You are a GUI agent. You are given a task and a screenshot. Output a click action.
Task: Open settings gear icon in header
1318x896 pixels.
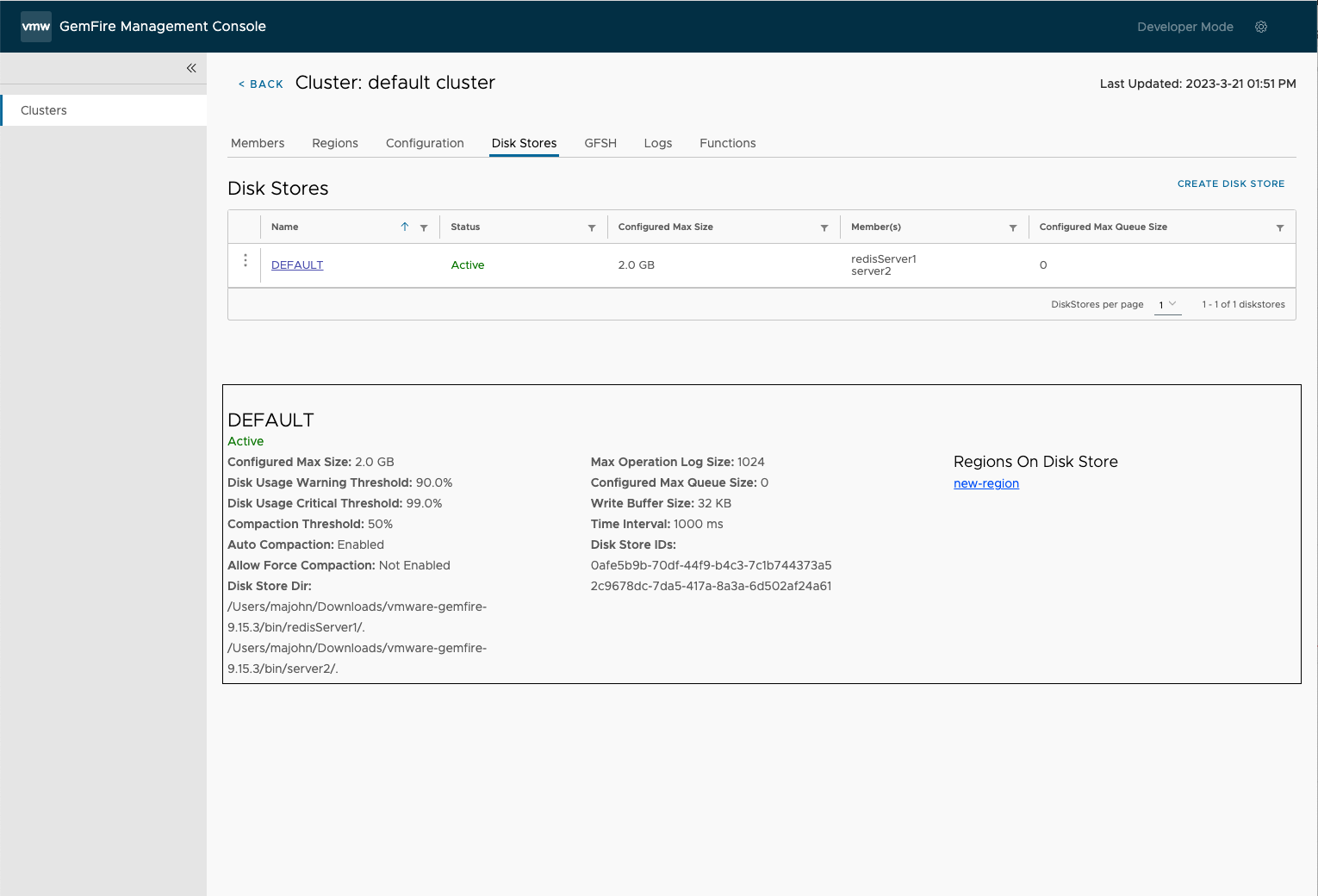[1261, 27]
